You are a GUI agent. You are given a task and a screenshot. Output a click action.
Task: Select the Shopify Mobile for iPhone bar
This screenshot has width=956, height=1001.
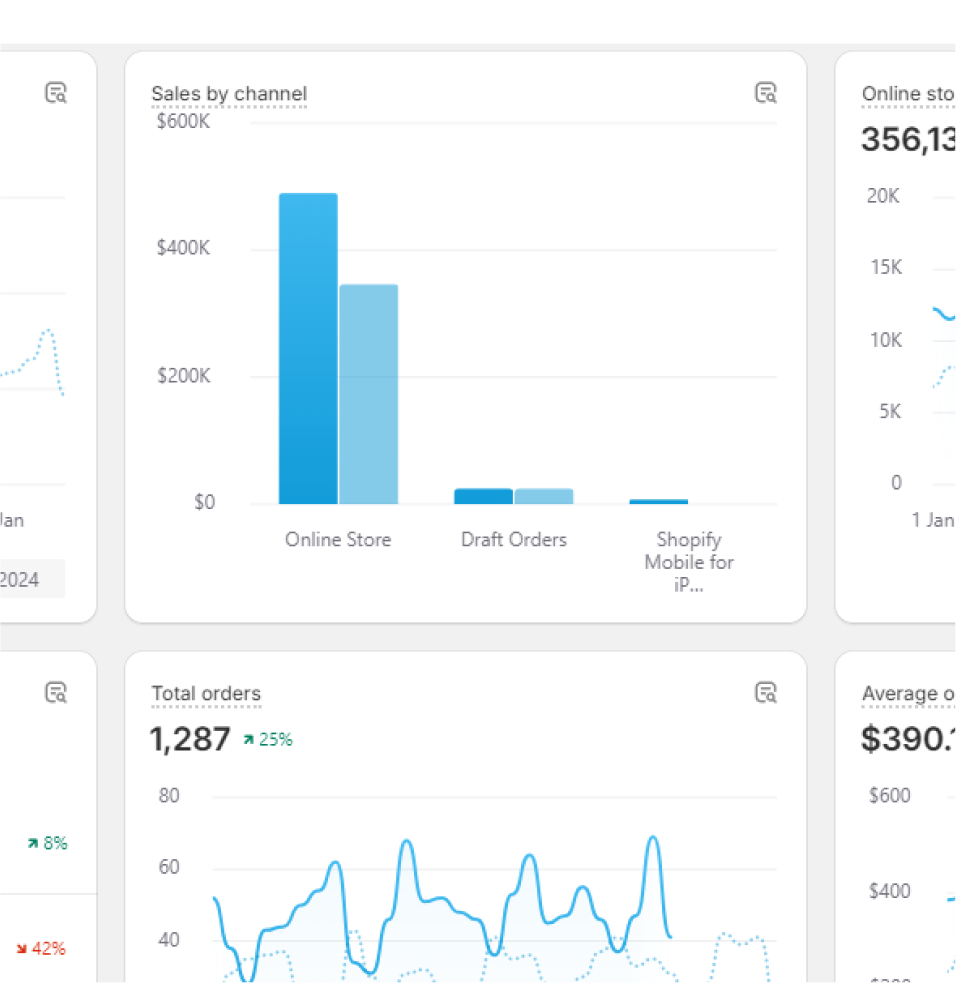pyautogui.click(x=659, y=502)
